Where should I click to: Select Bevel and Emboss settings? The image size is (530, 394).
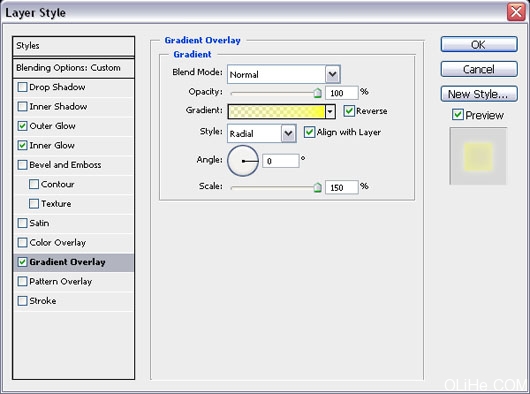[65, 165]
